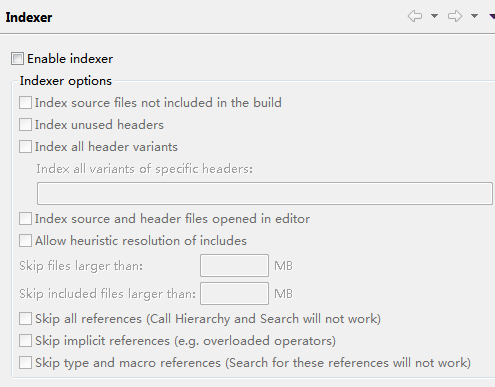Screen dimensions: 495x387
Task: Tick the Enable indexer checkbox
Action: [17, 58]
